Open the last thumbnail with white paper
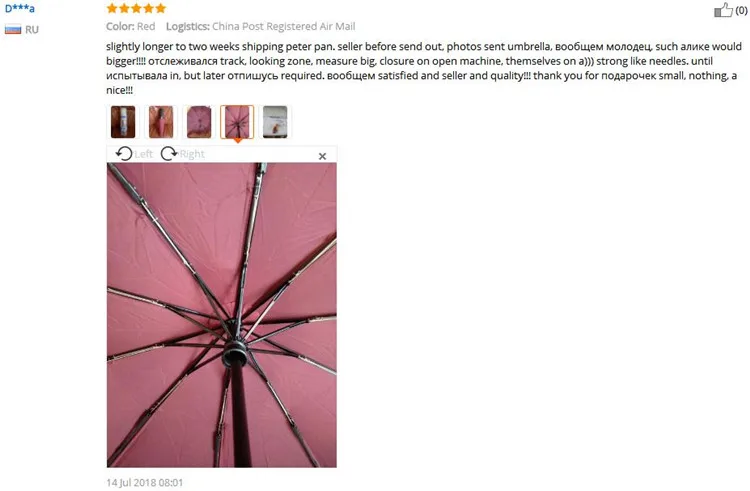Screen dimensions: 750x491 coord(275,122)
